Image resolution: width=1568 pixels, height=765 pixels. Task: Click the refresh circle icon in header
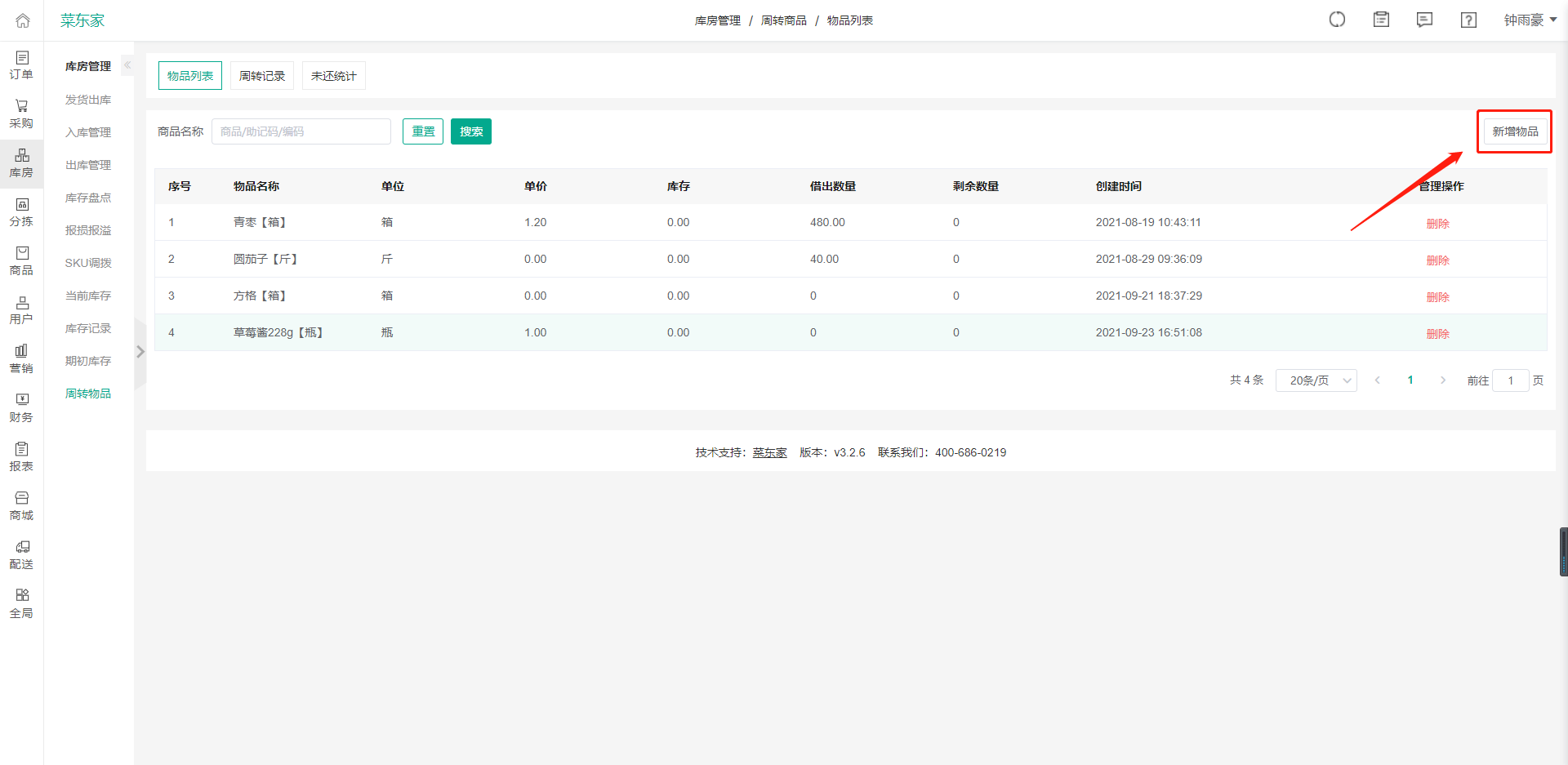click(x=1337, y=20)
